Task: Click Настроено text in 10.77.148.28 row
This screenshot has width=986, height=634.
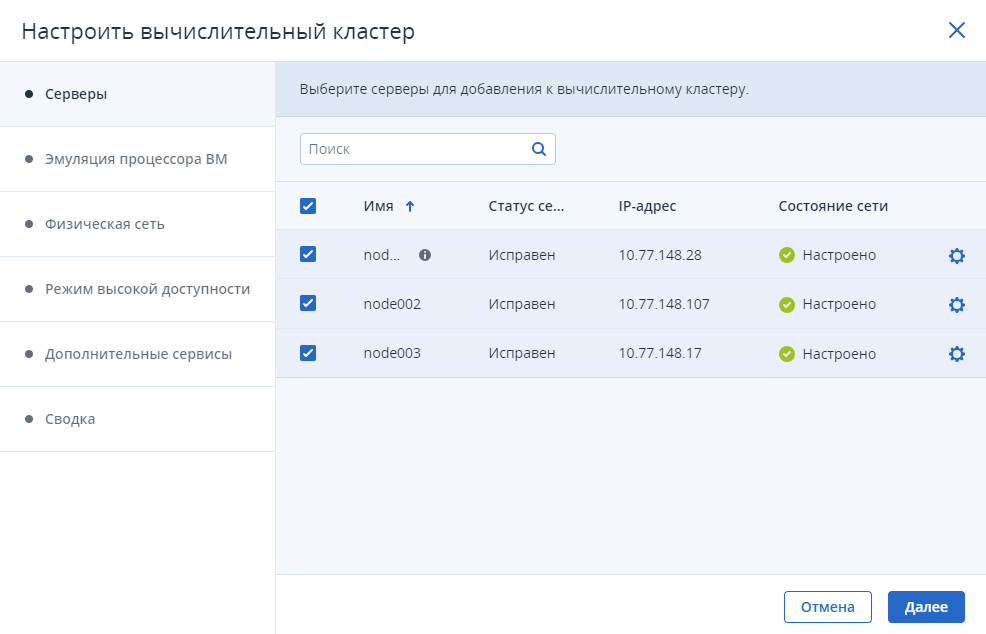Action: 839,255
